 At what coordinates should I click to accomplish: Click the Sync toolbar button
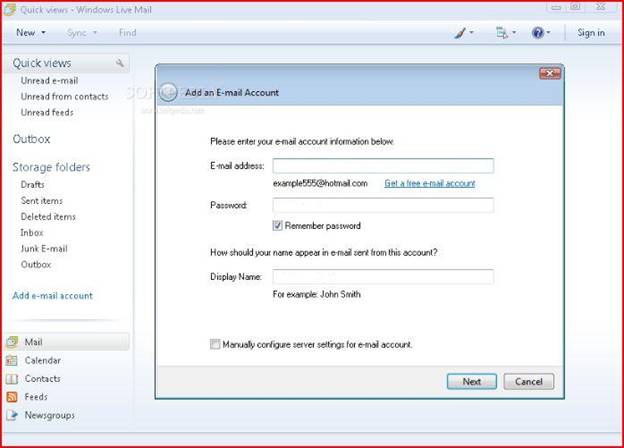77,33
